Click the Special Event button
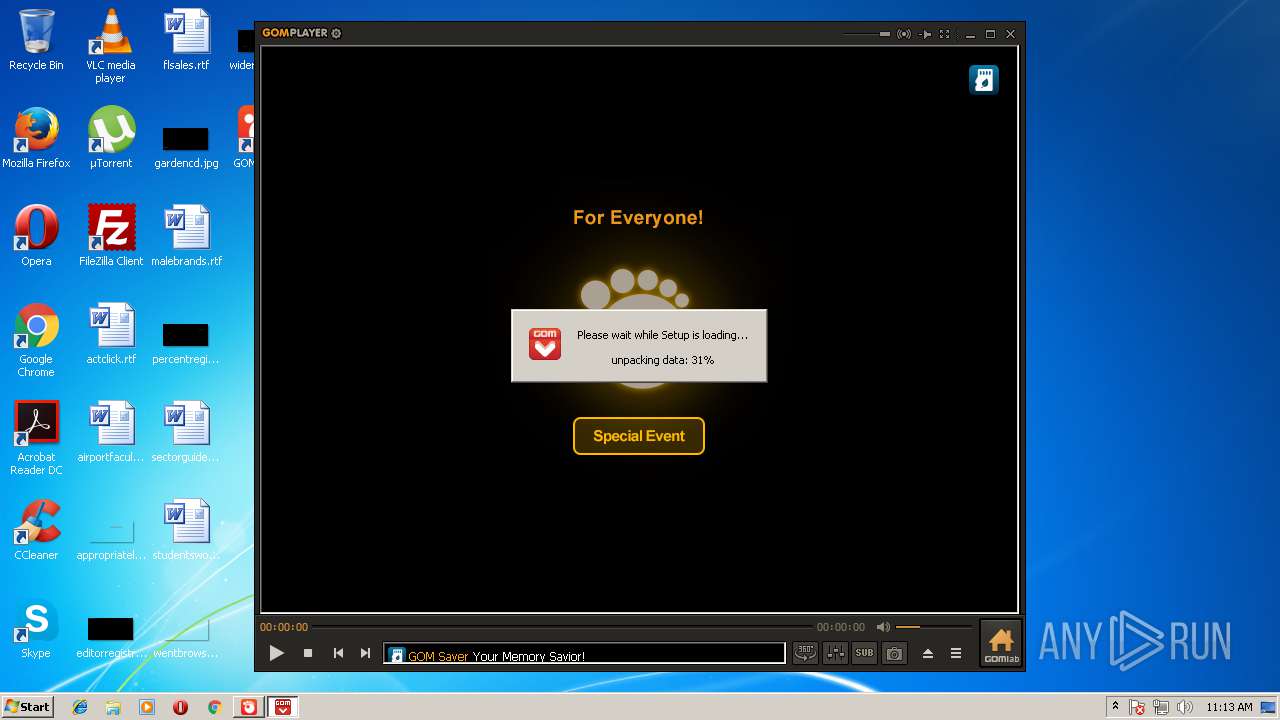This screenshot has width=1280, height=720. click(x=639, y=436)
